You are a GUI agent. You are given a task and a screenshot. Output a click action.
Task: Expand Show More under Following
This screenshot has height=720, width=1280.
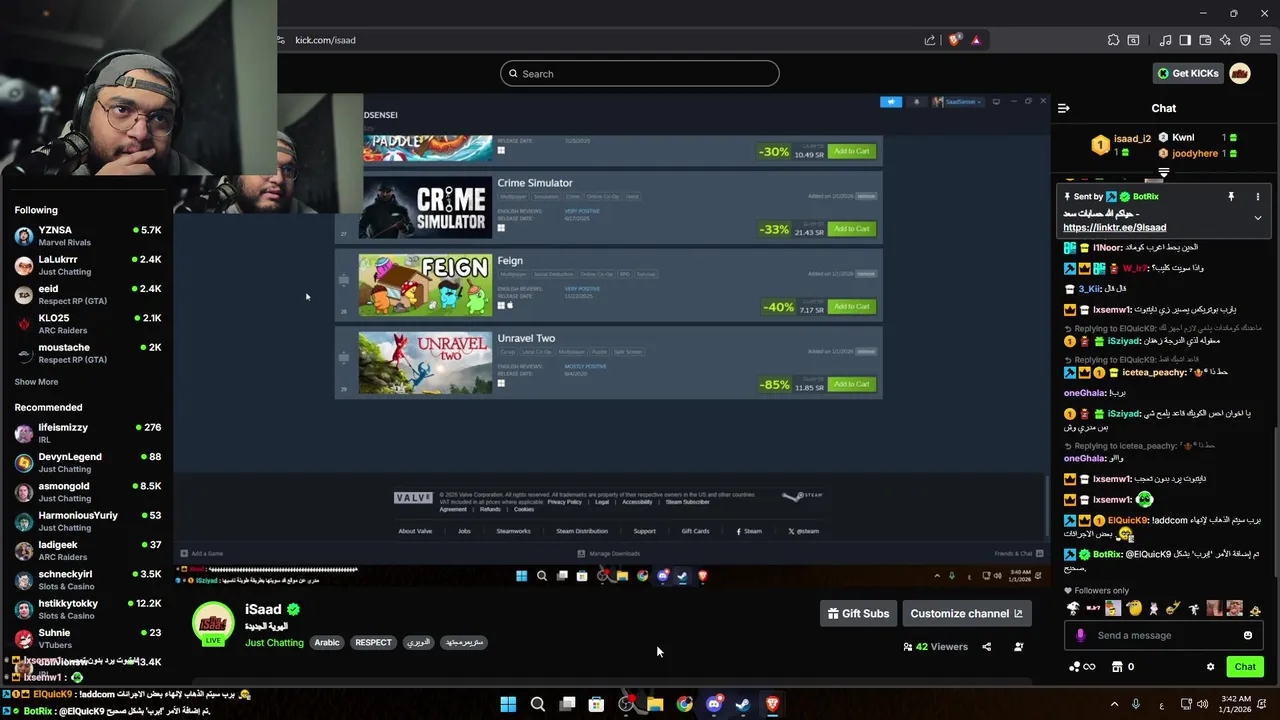36,382
